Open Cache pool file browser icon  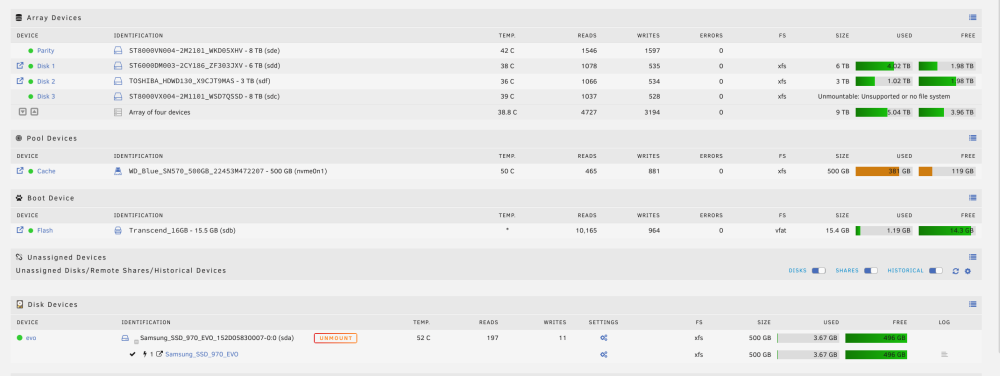tap(20, 171)
